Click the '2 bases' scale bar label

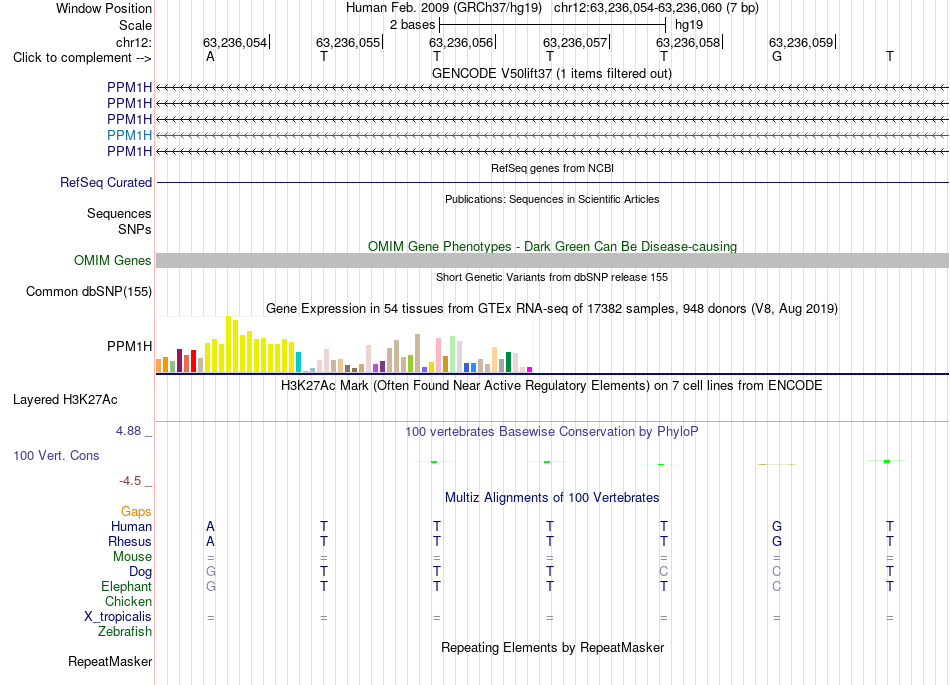click(x=412, y=25)
